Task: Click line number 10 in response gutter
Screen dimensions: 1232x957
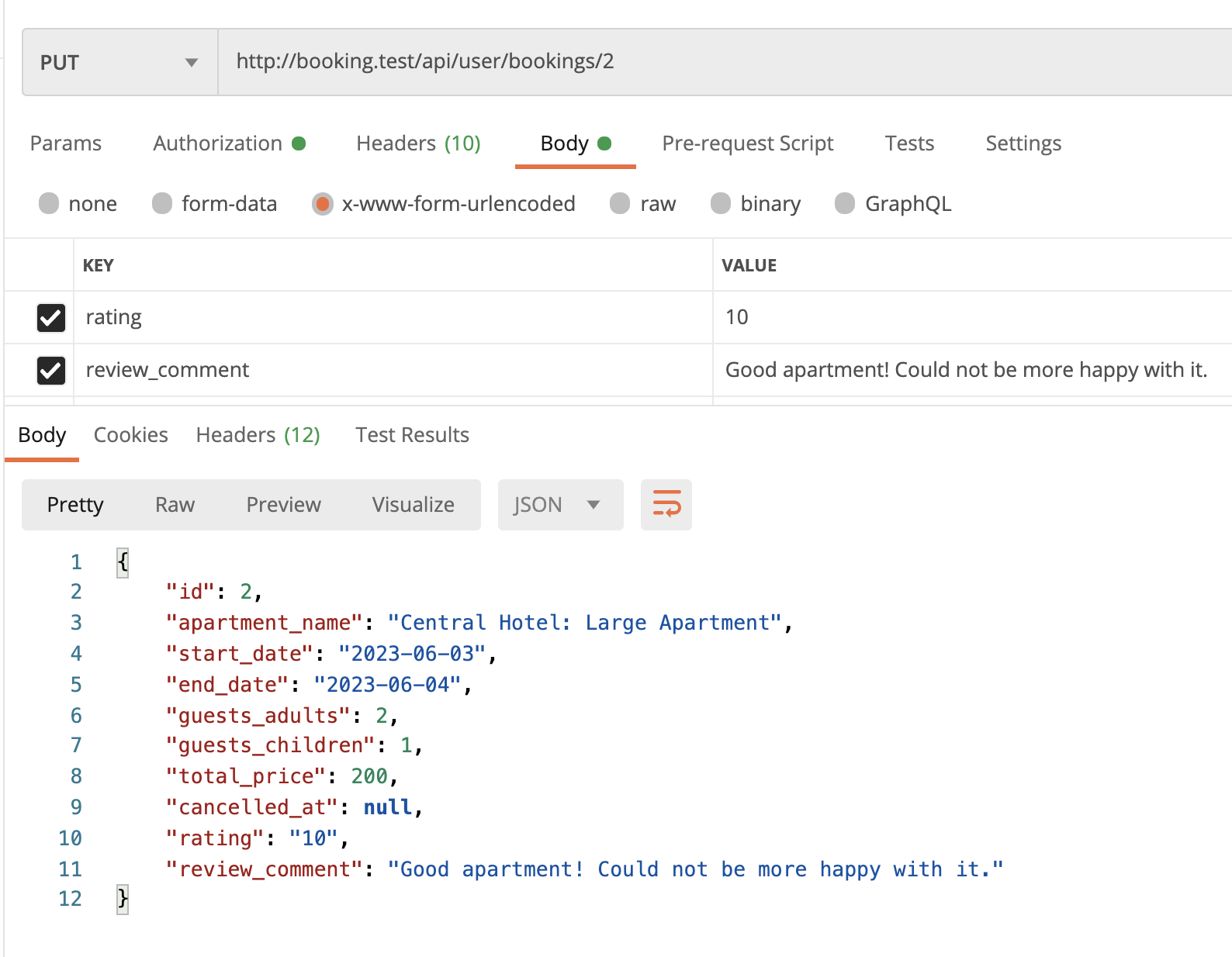Action: click(70, 838)
